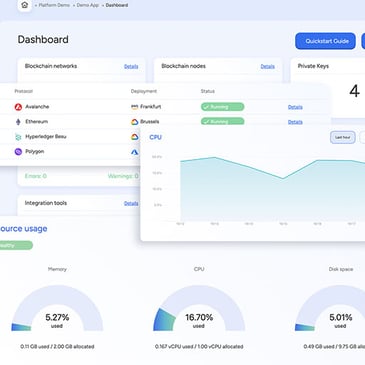Click the Brussels Google Cloud icon

coord(134,122)
